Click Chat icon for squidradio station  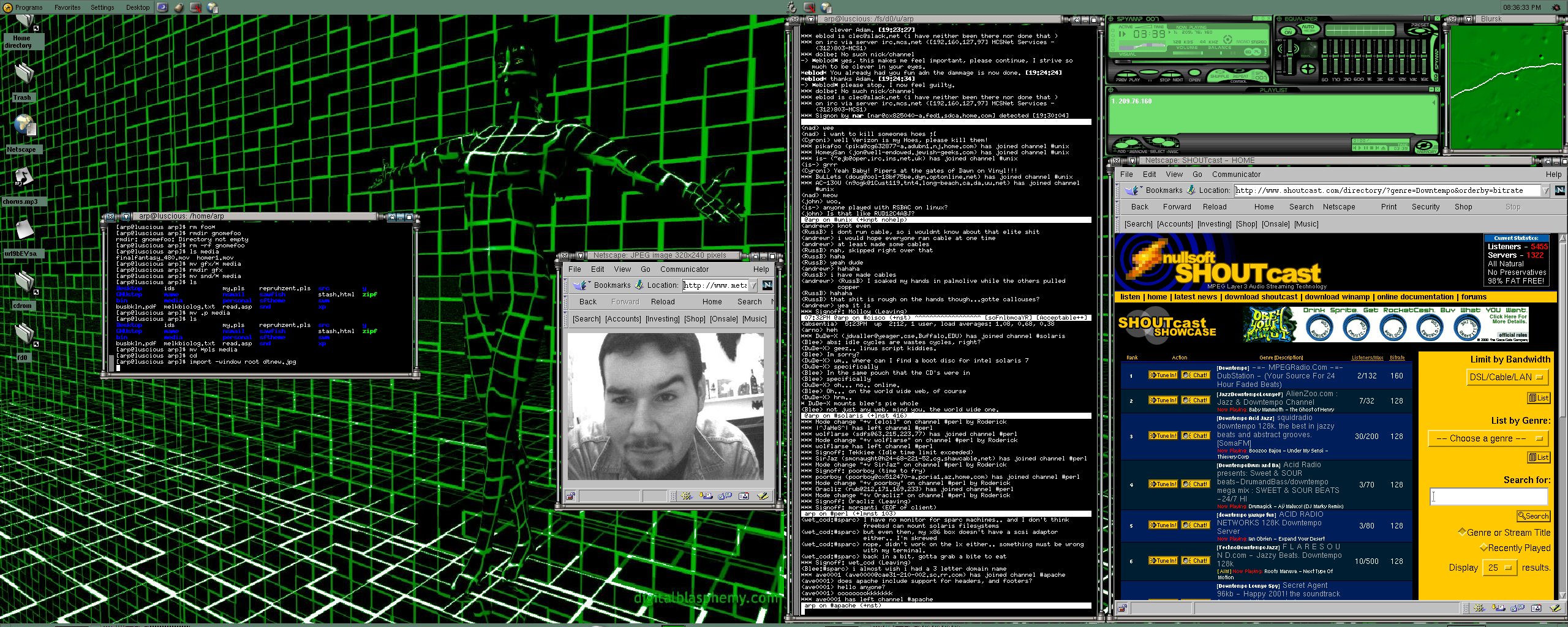(1194, 436)
